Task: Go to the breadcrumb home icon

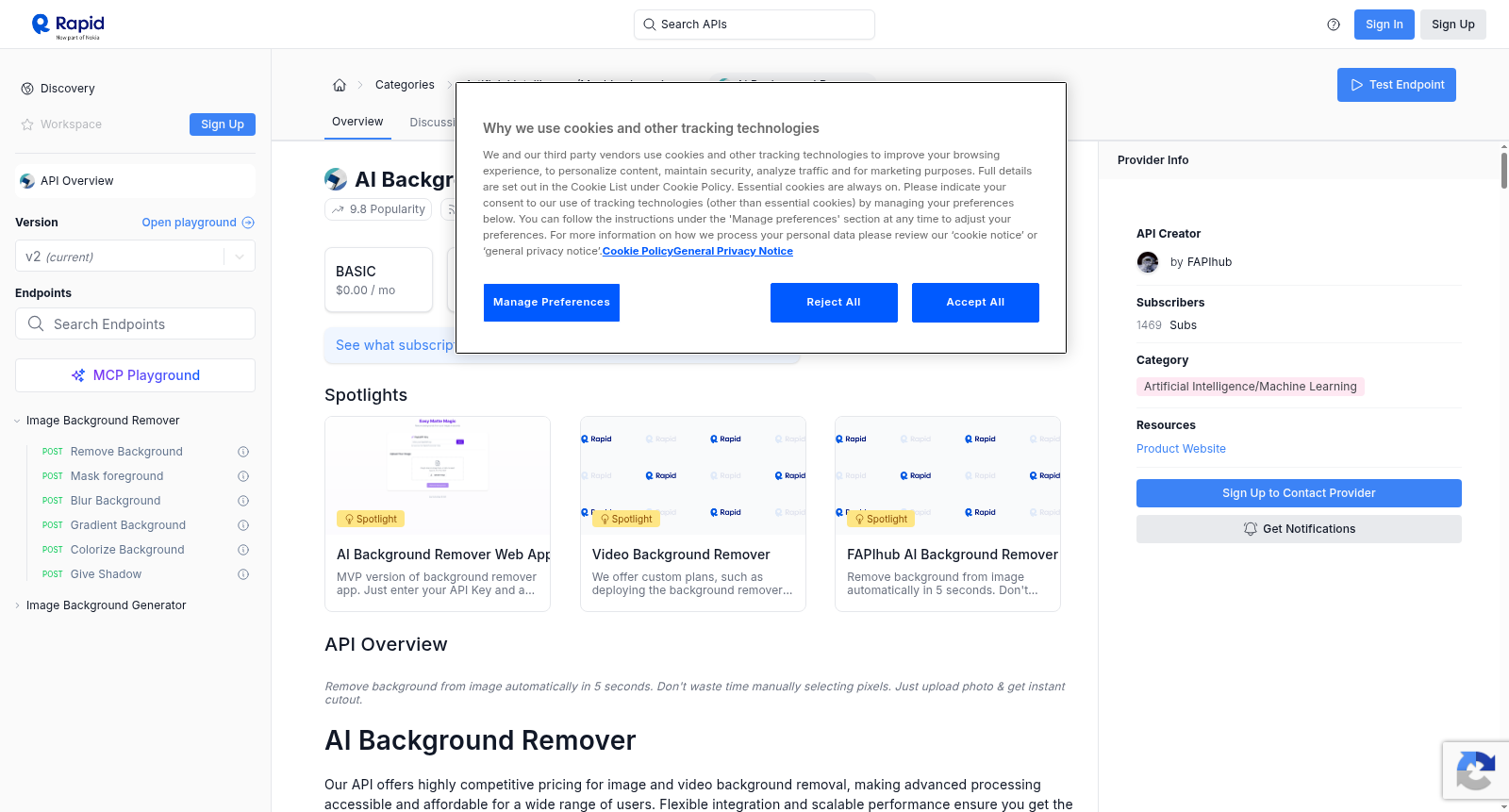Action: coord(340,85)
